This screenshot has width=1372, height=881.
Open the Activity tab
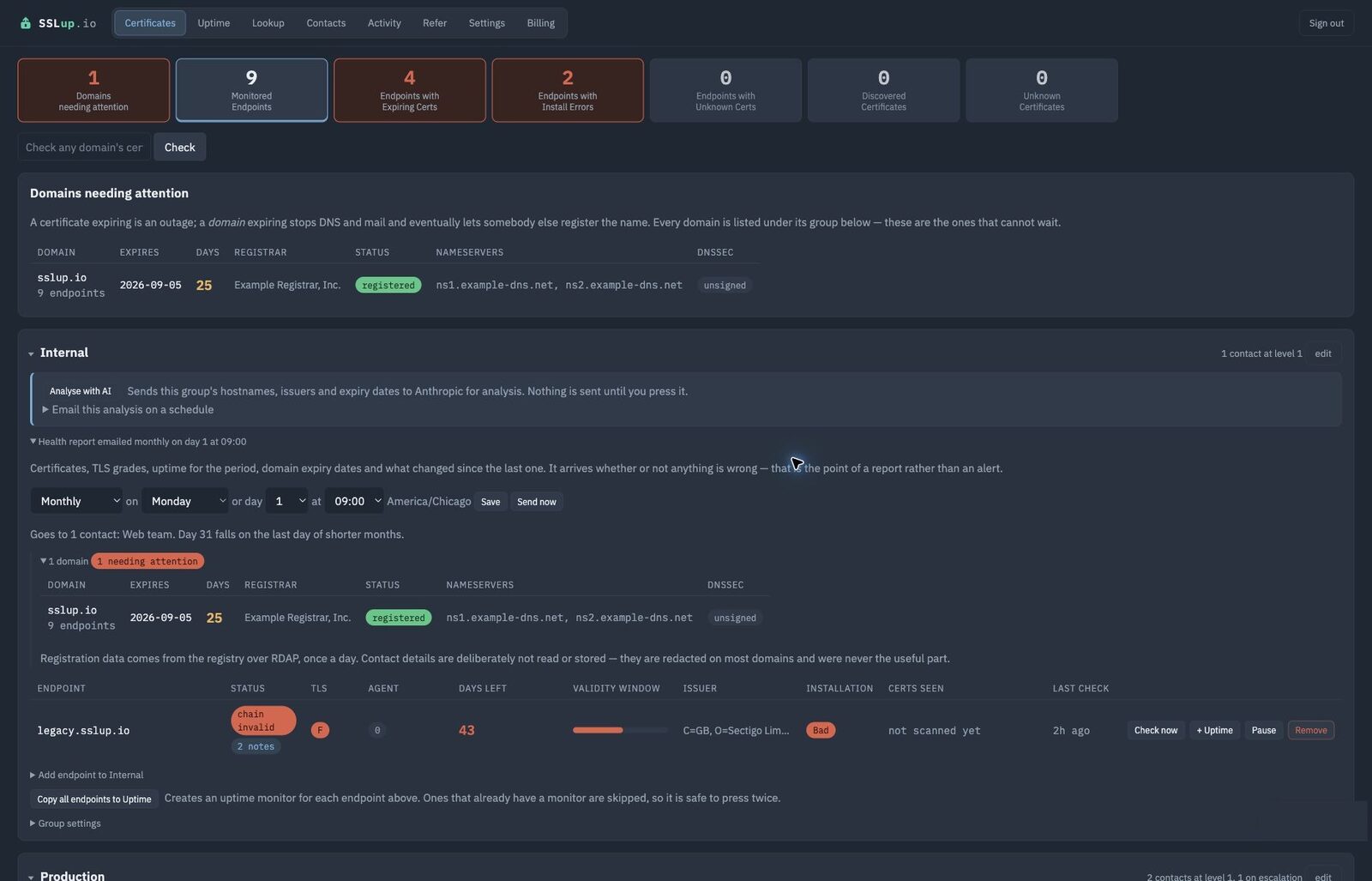384,23
